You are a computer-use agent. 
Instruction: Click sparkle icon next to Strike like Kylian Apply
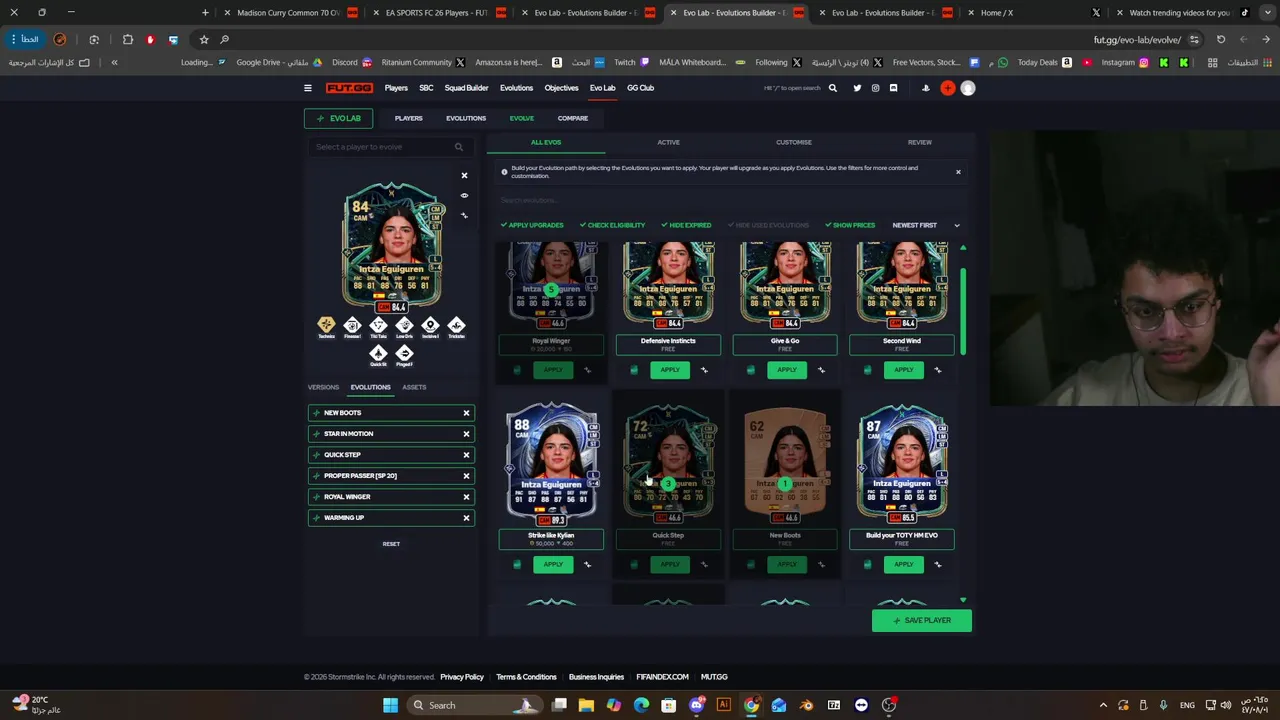point(587,565)
